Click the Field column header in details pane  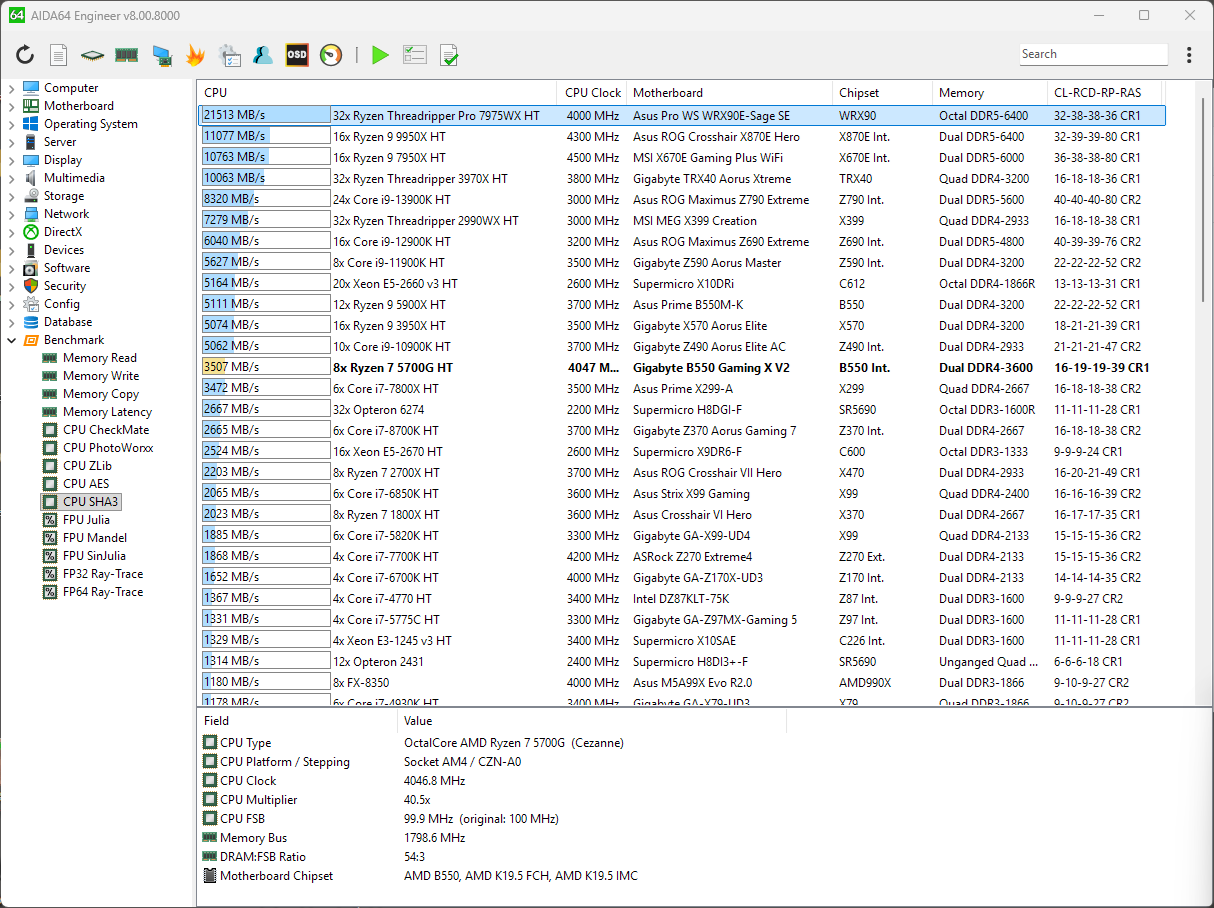(x=297, y=720)
